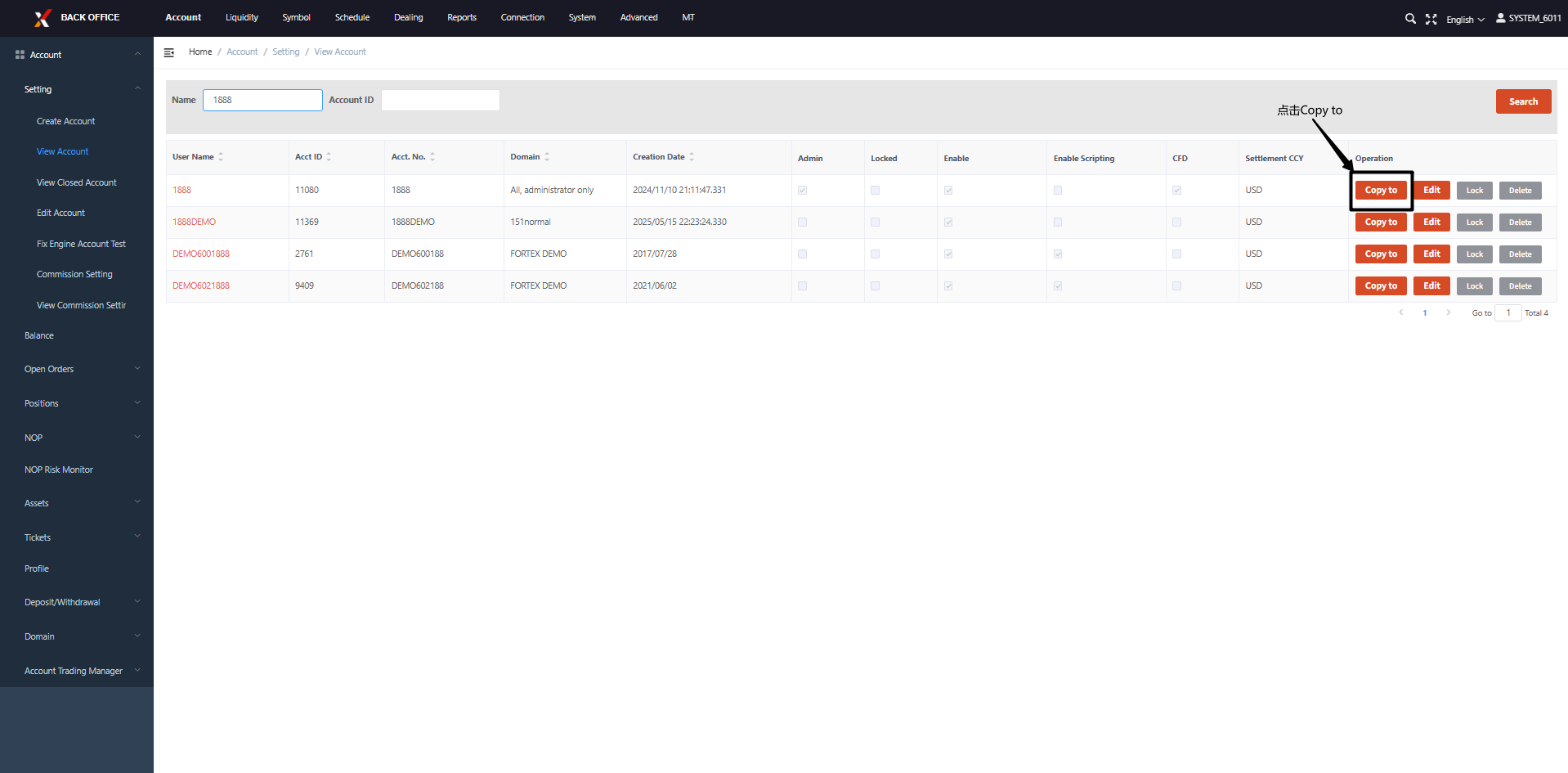Screen dimensions: 1568x773
Task: Click Edit for 1888DEMO account
Action: point(1431,222)
